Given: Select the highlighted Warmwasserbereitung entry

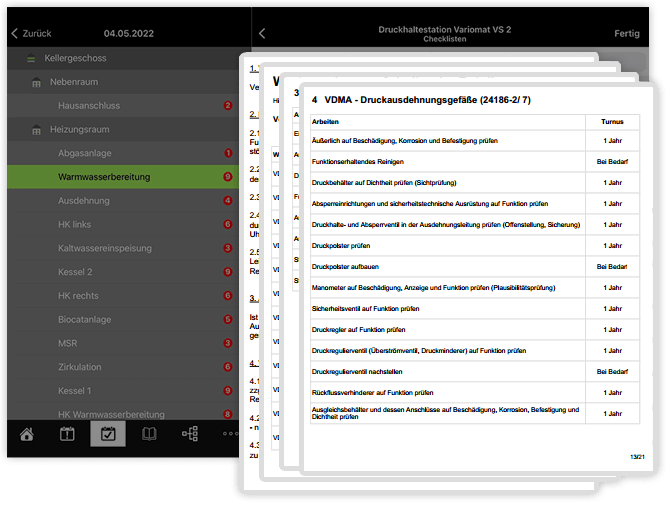Looking at the screenshot, I should [x=123, y=177].
